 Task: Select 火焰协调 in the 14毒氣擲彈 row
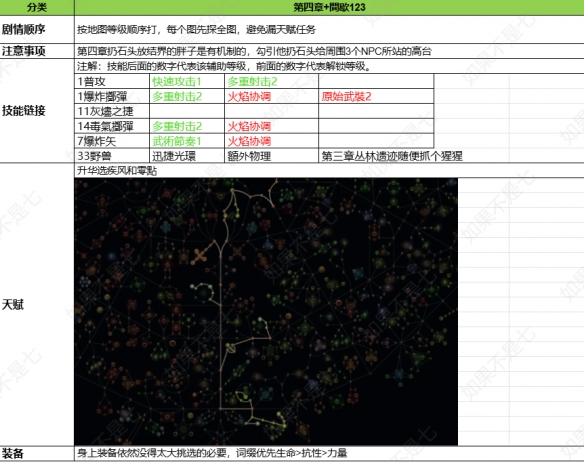[x=272, y=126]
